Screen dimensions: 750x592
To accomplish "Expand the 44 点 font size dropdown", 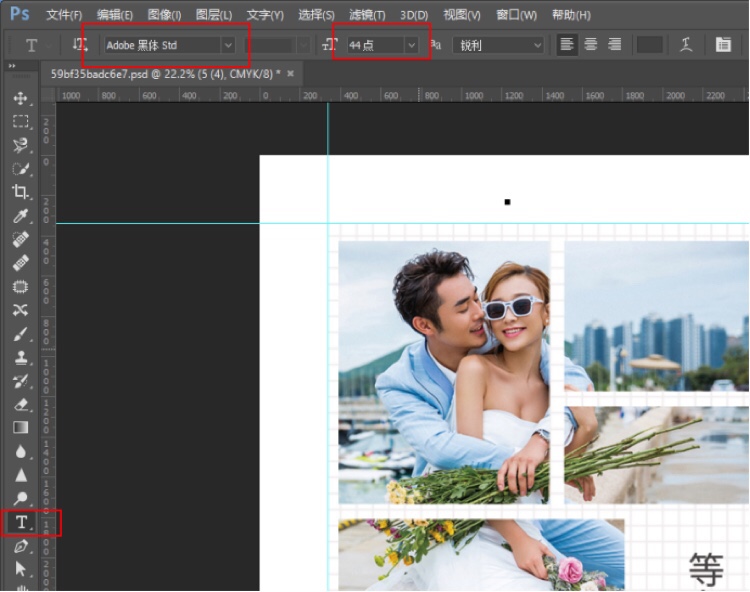I will 411,45.
